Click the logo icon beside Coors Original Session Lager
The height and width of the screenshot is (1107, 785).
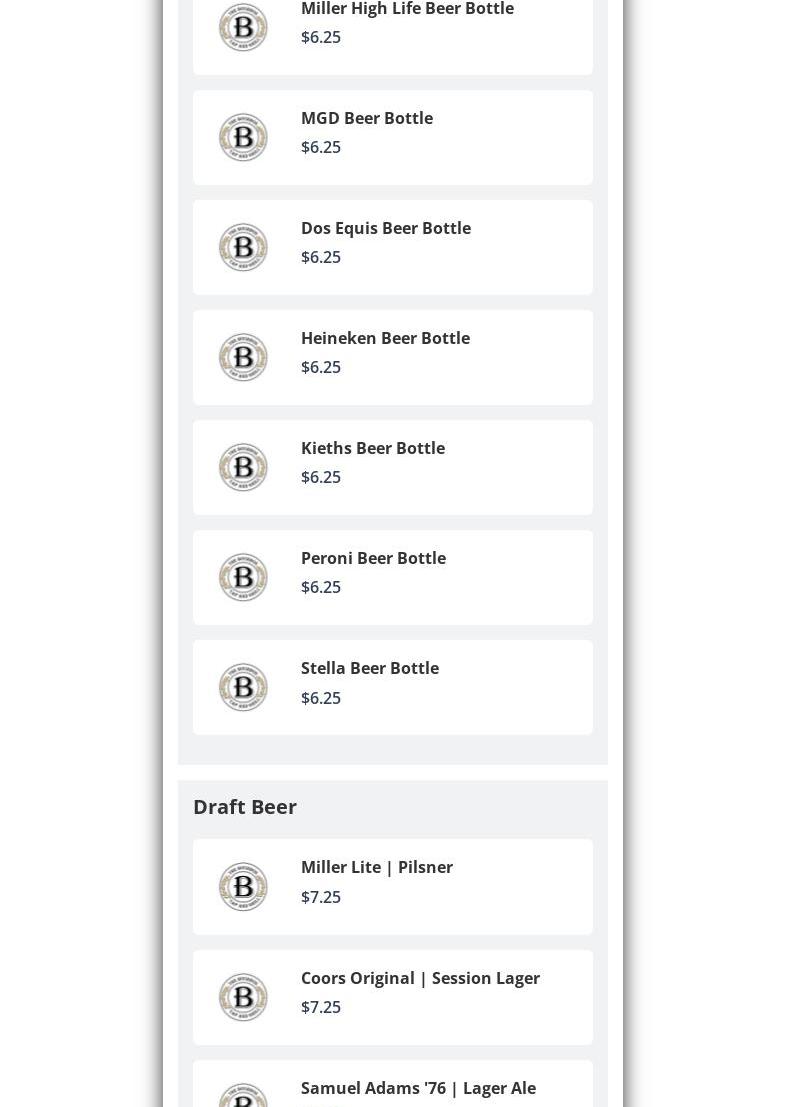point(243,997)
